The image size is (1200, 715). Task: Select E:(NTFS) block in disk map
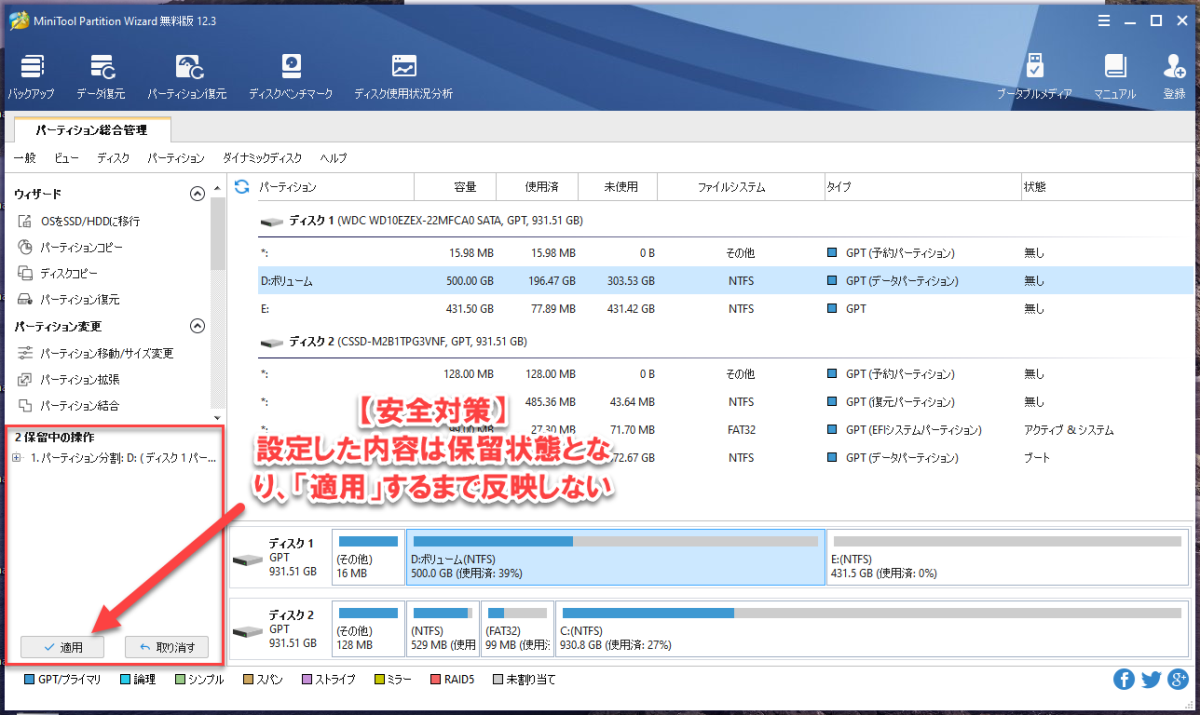(1009, 558)
